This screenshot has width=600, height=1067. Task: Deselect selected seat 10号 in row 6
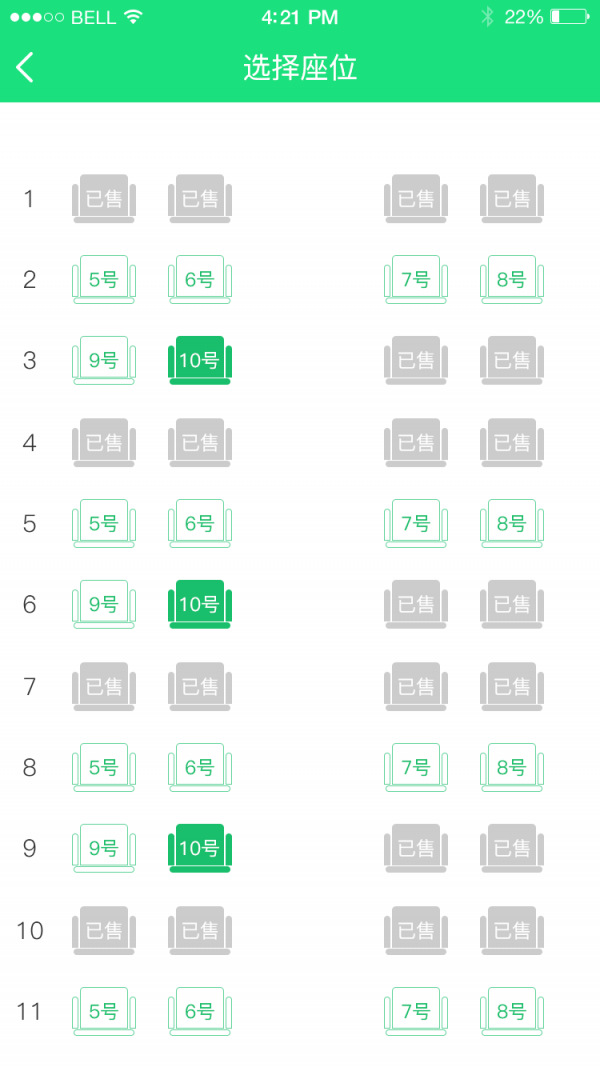click(200, 604)
